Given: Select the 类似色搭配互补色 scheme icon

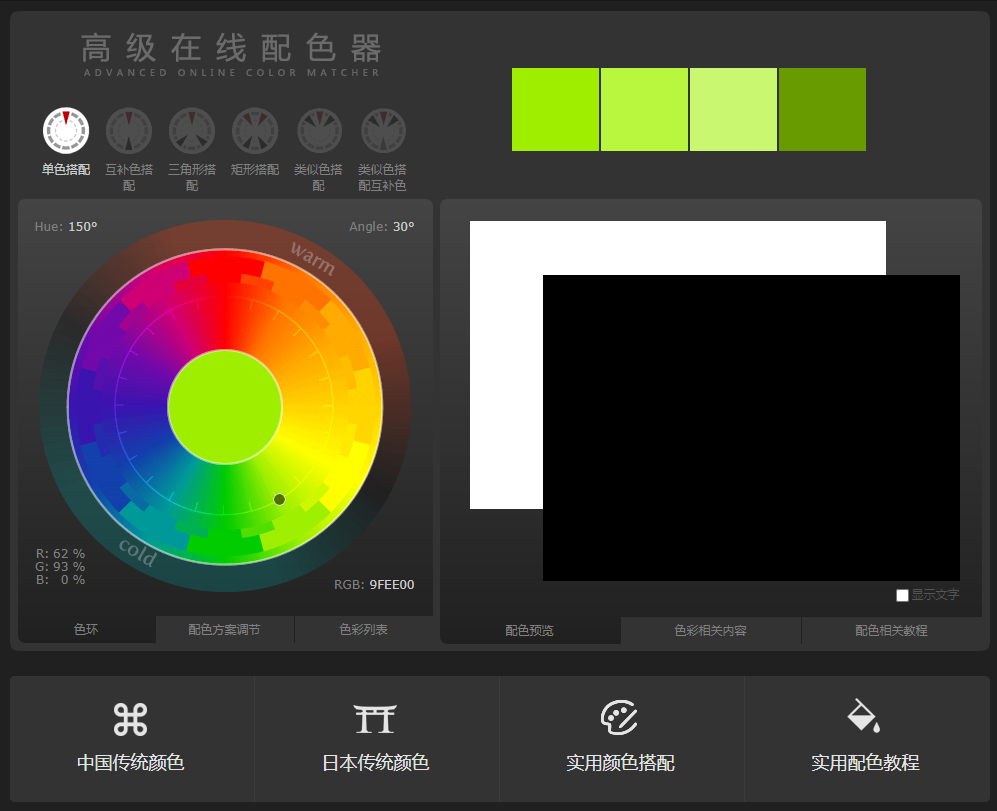Looking at the screenshot, I should [x=383, y=130].
